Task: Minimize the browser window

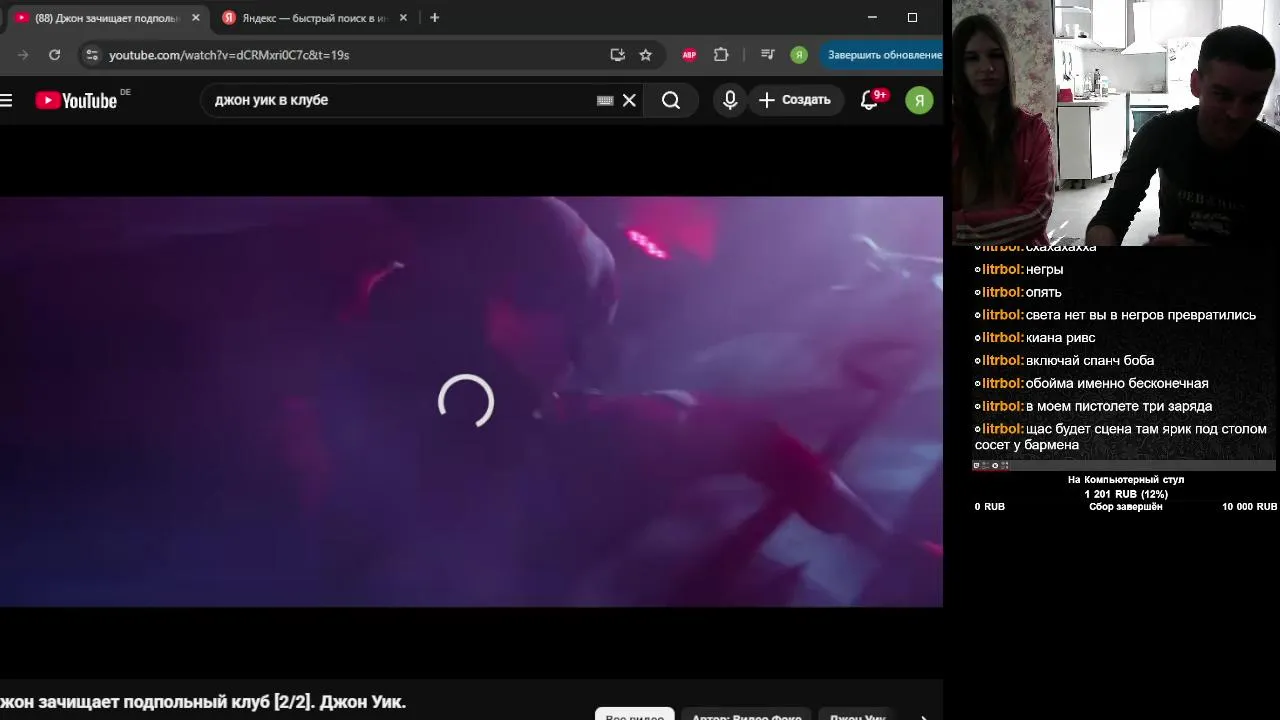Action: click(x=872, y=18)
